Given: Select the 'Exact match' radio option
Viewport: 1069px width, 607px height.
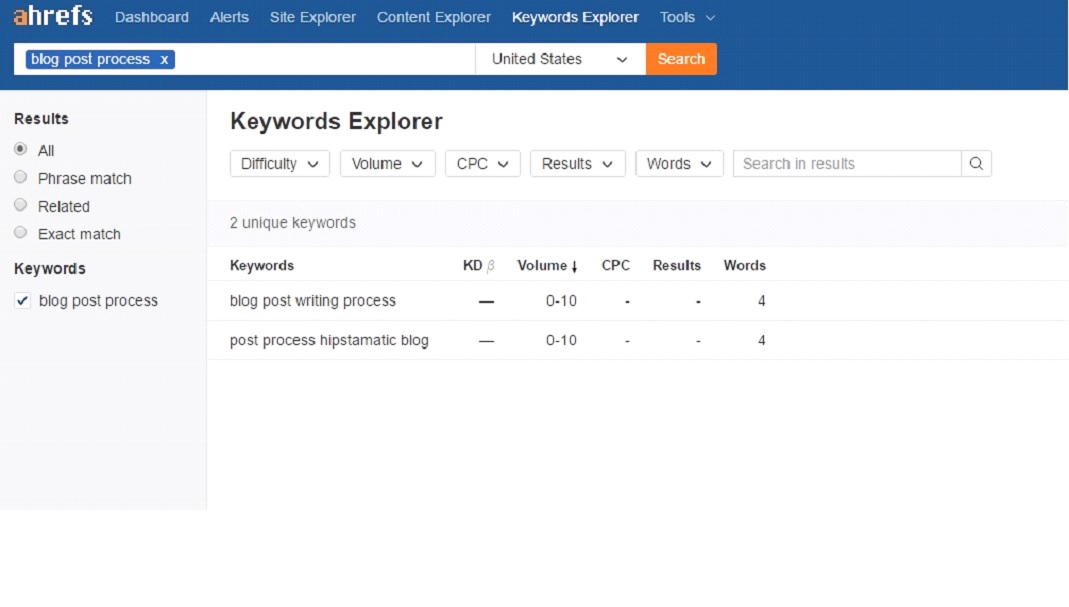Looking at the screenshot, I should [21, 233].
